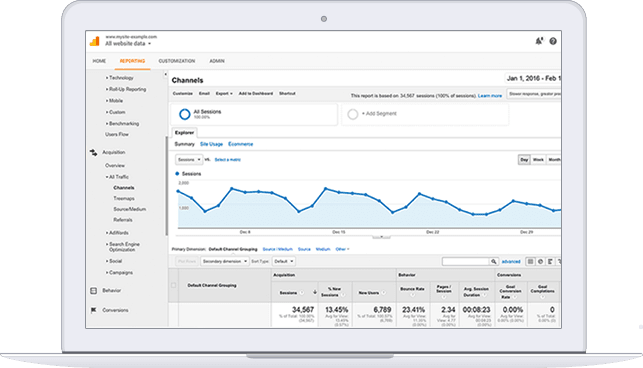Open the date range selector
Viewport: 643px width, 368px height.
[x=533, y=78]
